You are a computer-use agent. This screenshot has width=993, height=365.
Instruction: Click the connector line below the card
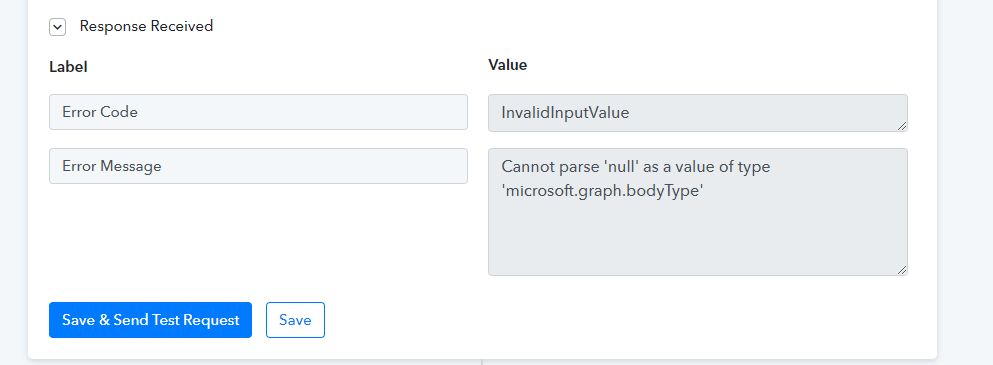[x=482, y=362]
